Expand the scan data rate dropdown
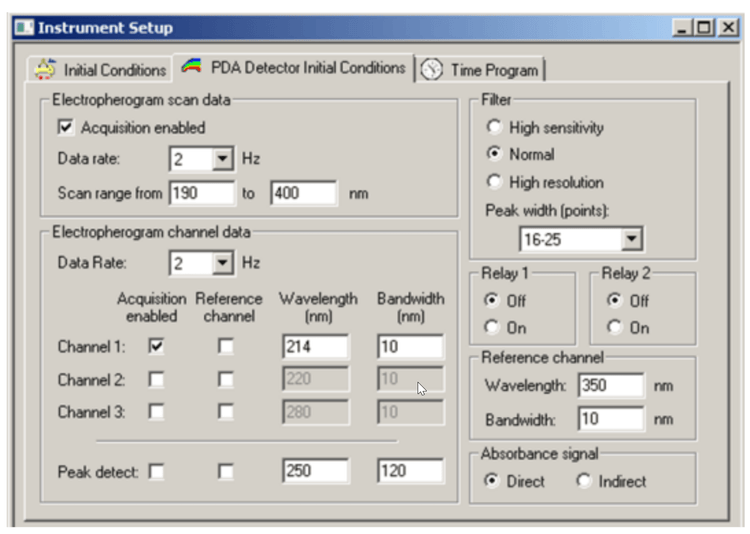The image size is (750, 534). pyautogui.click(x=223, y=158)
